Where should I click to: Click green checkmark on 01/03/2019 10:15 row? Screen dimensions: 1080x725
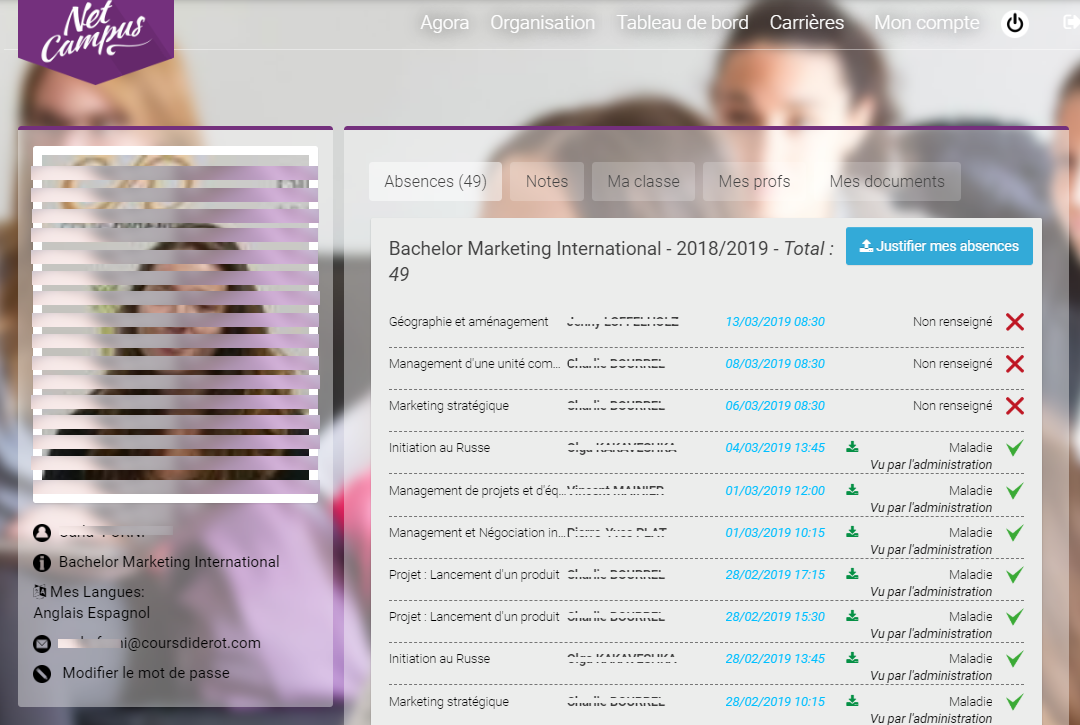[x=1015, y=533]
